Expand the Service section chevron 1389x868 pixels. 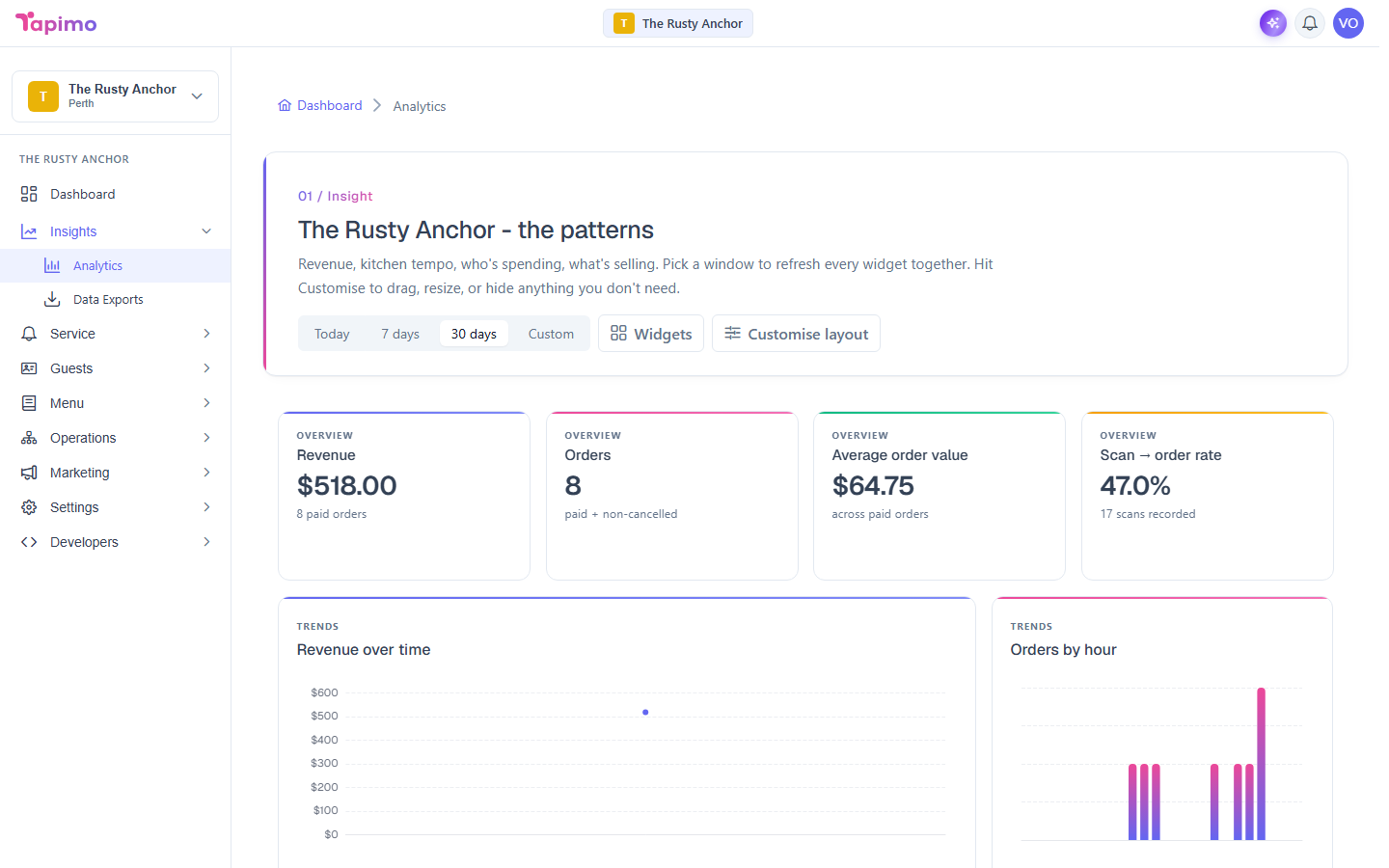pos(206,334)
